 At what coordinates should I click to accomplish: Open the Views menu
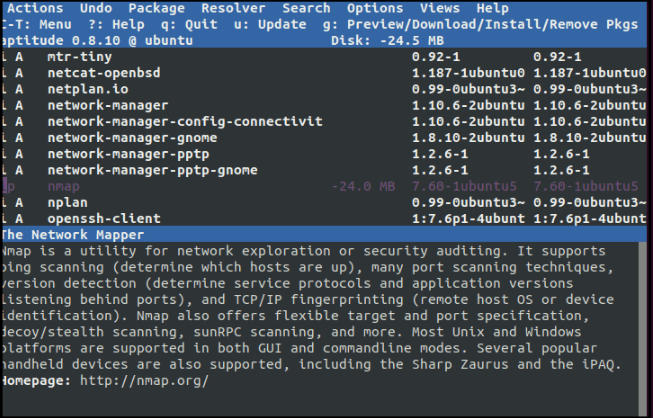[440, 8]
